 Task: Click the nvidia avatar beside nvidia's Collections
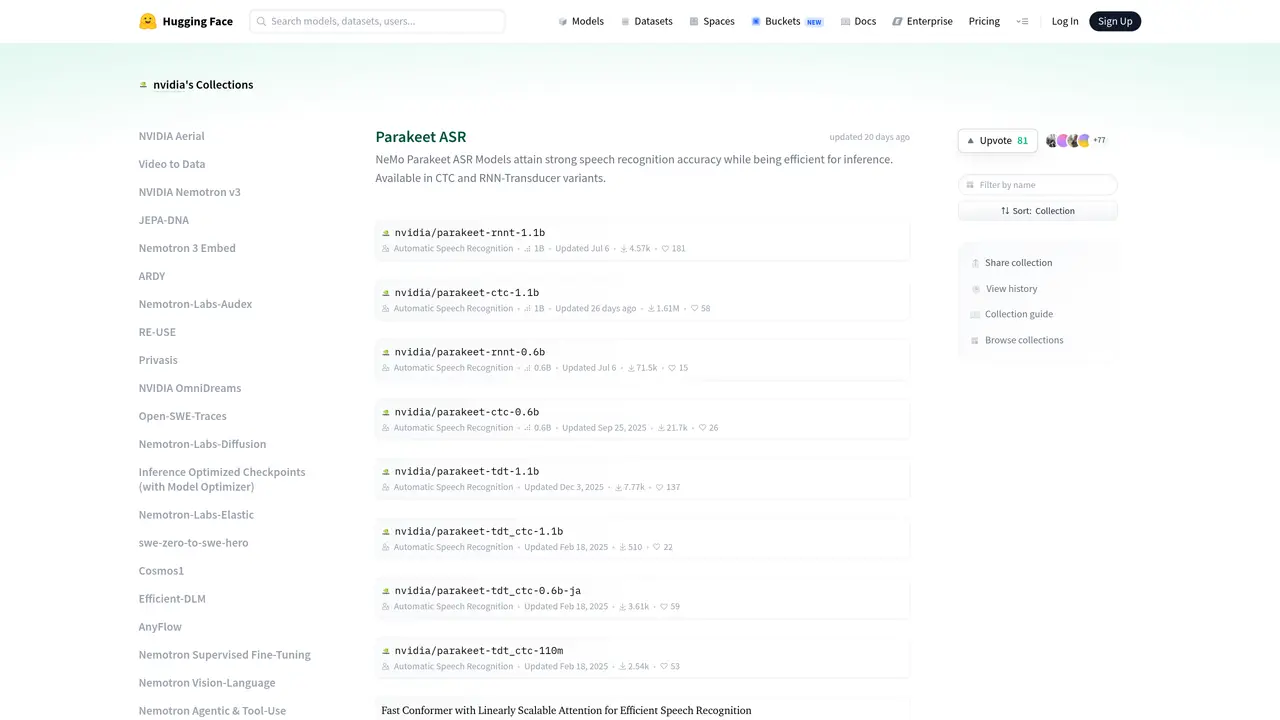[x=143, y=85]
